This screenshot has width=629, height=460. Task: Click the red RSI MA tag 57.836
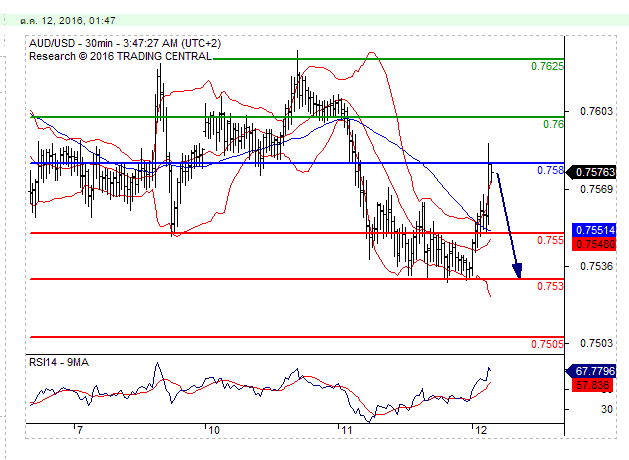(x=594, y=385)
